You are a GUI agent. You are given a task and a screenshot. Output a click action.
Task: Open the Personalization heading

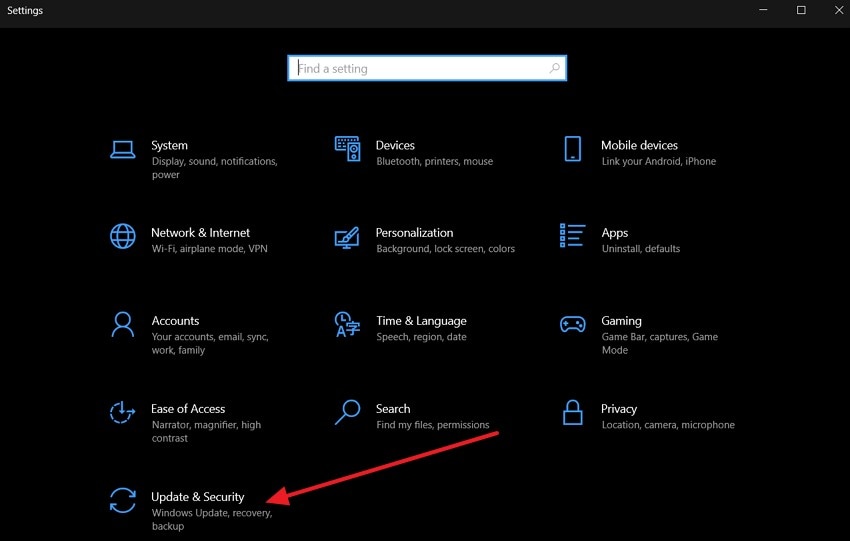(414, 233)
